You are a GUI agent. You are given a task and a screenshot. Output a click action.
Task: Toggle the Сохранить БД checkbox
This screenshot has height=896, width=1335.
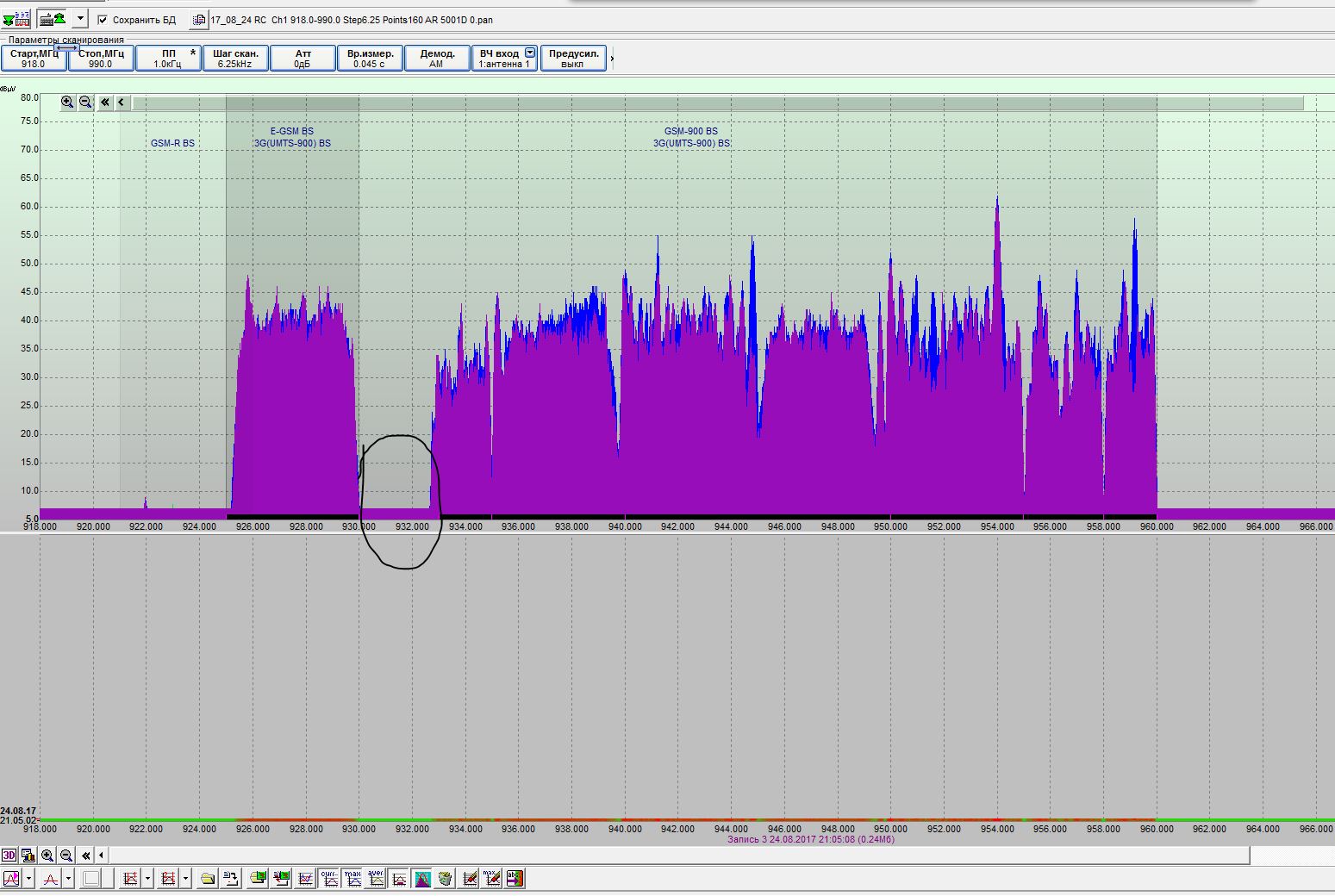point(103,19)
